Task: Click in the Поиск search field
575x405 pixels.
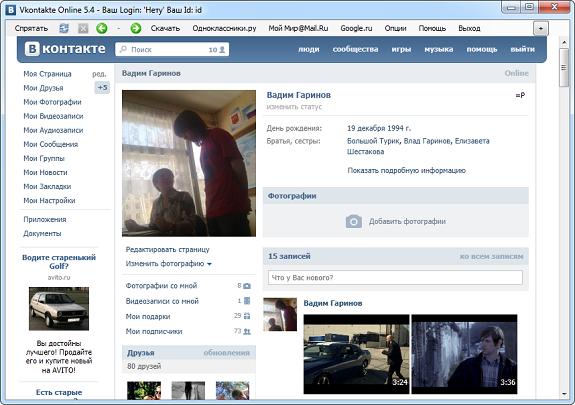Action: tap(172, 49)
